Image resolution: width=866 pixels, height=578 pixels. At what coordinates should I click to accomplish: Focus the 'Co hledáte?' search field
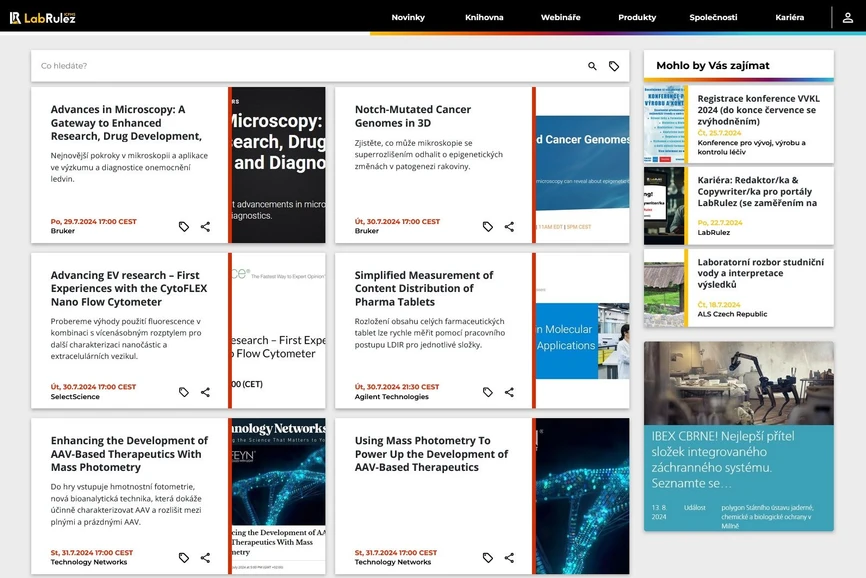pyautogui.click(x=309, y=66)
